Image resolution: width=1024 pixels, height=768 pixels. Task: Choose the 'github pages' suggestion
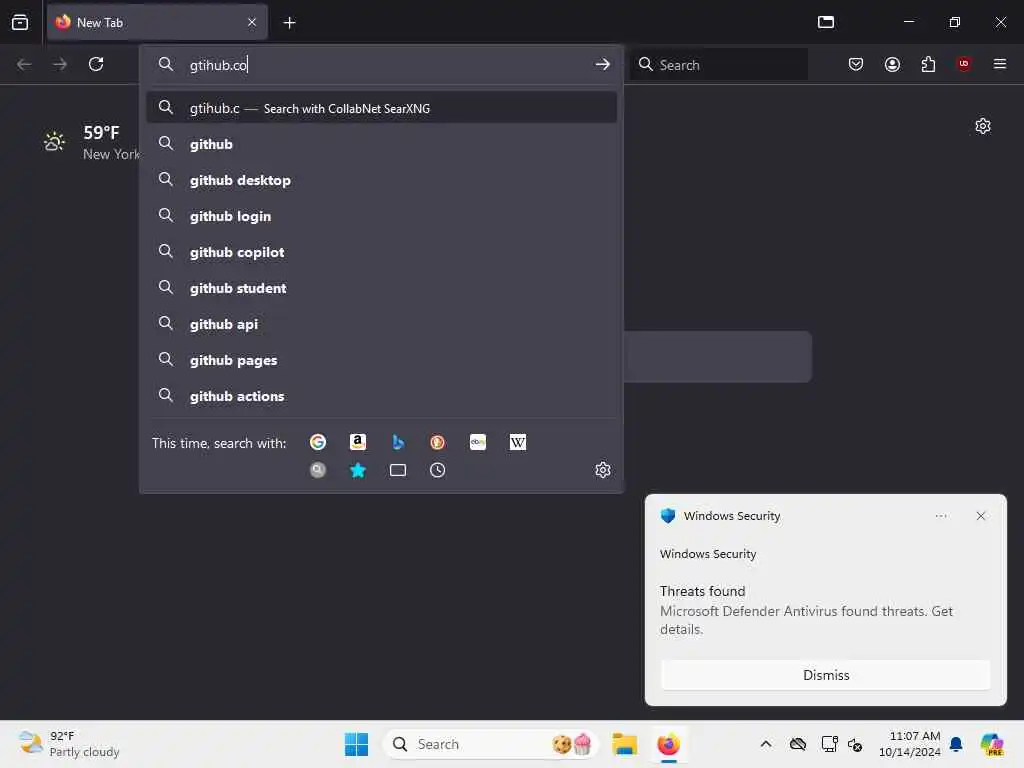pos(381,360)
